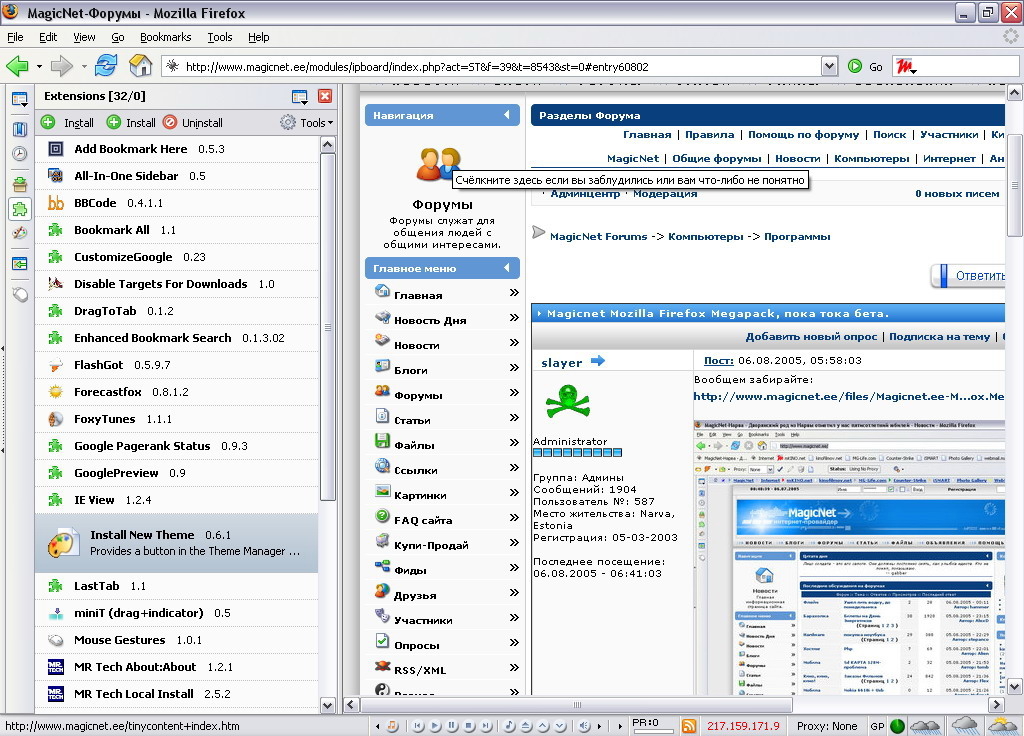
Task: Open the magicnet.ee files download link
Action: (x=848, y=396)
